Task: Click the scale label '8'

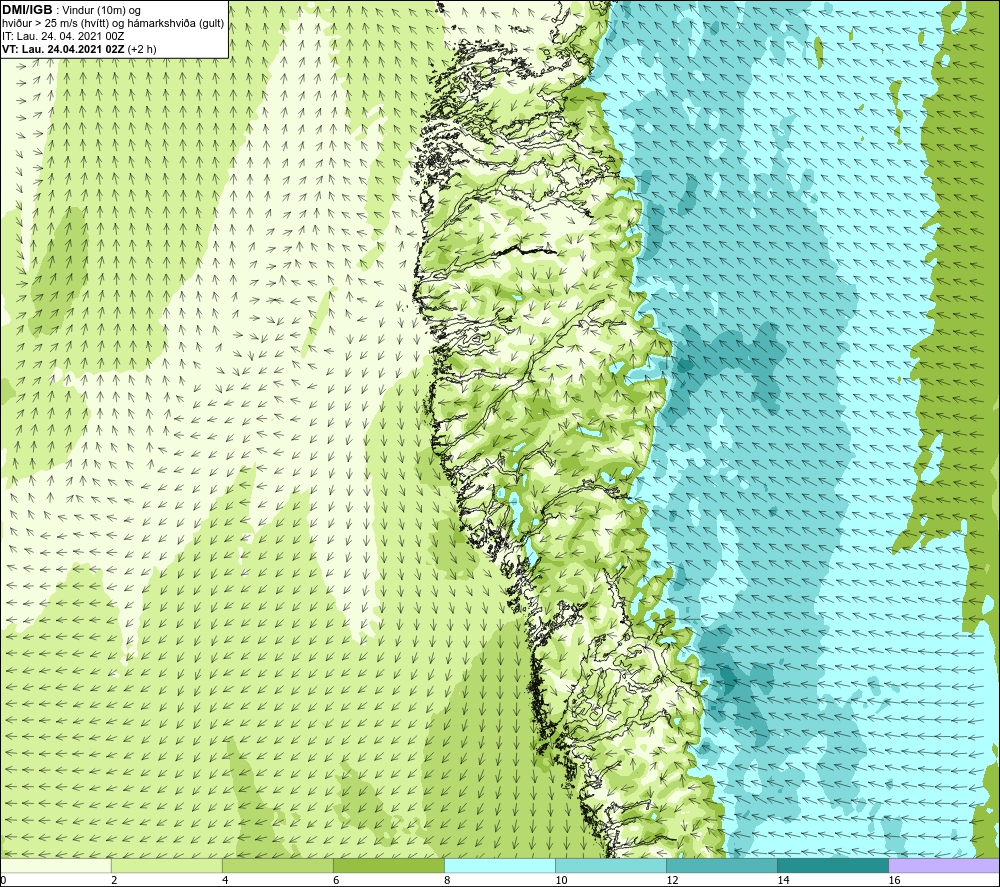Action: (447, 881)
